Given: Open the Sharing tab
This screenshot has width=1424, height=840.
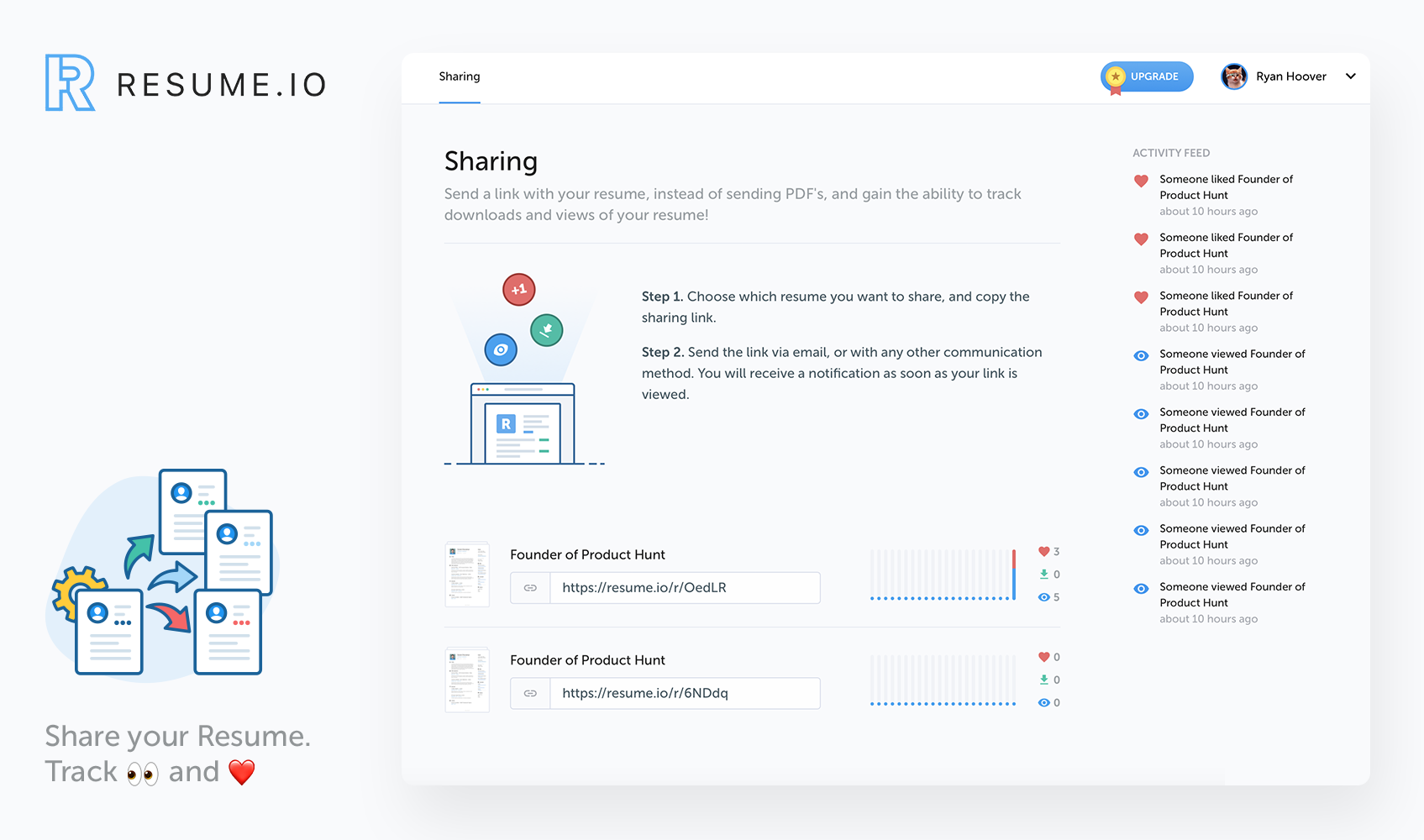Looking at the screenshot, I should [x=460, y=76].
